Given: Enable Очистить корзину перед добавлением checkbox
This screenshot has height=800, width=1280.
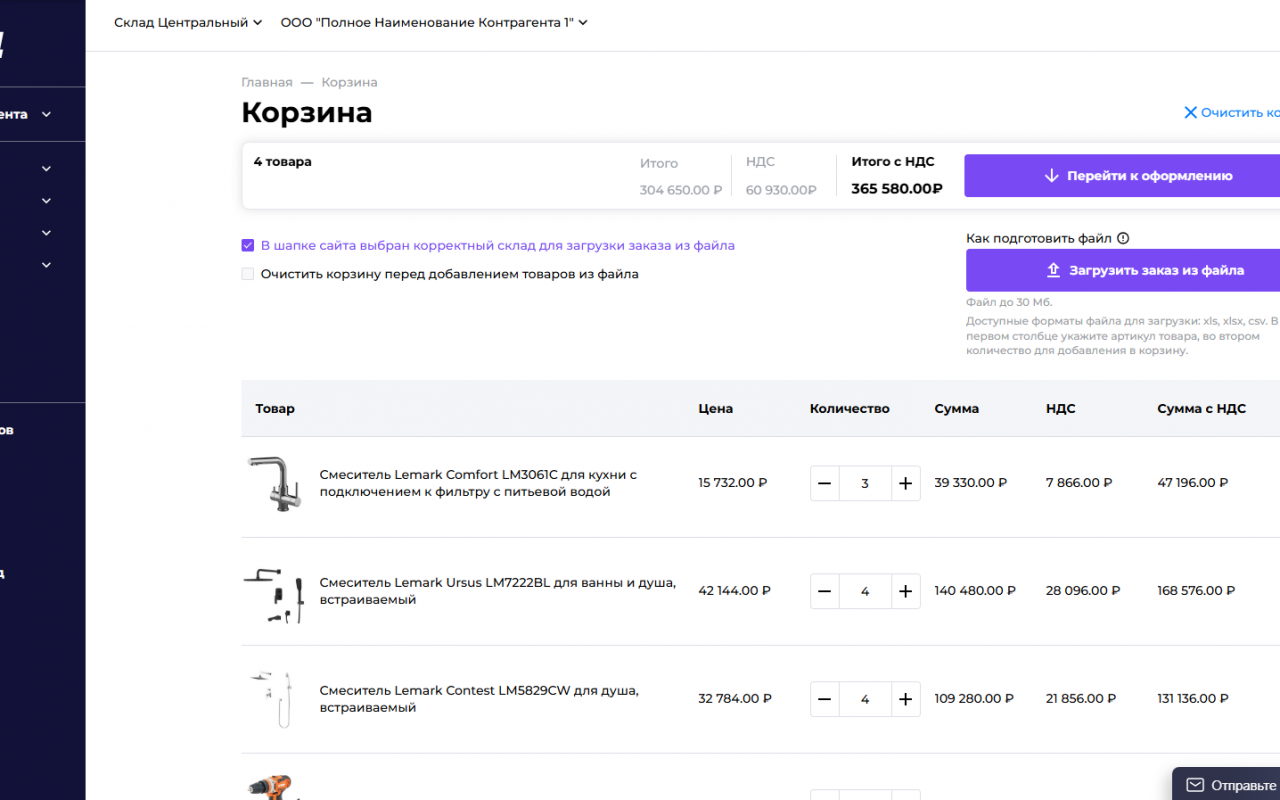Looking at the screenshot, I should click(x=248, y=273).
